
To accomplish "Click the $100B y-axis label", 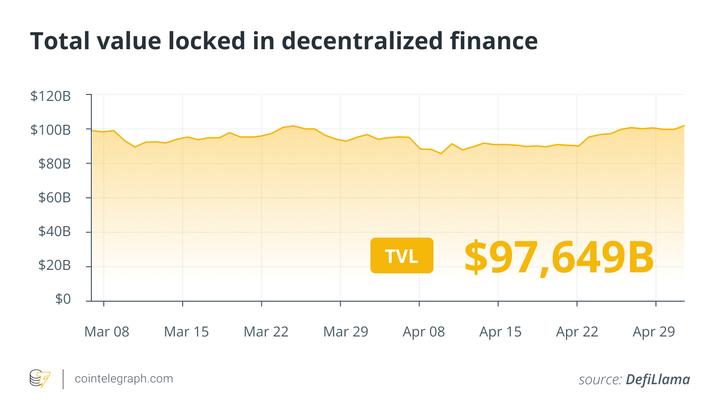I will pos(50,130).
